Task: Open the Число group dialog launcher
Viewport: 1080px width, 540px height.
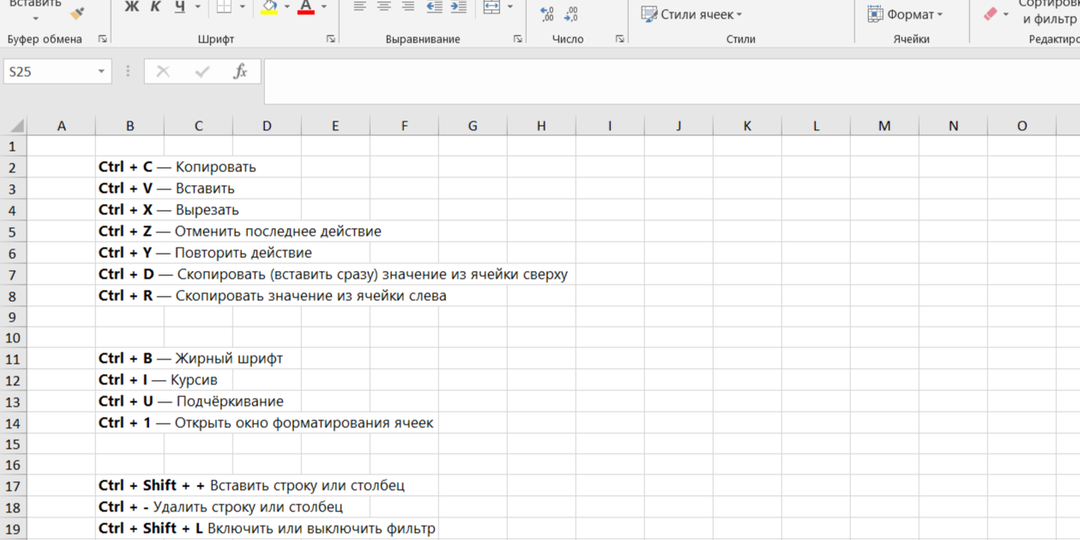Action: 619,39
